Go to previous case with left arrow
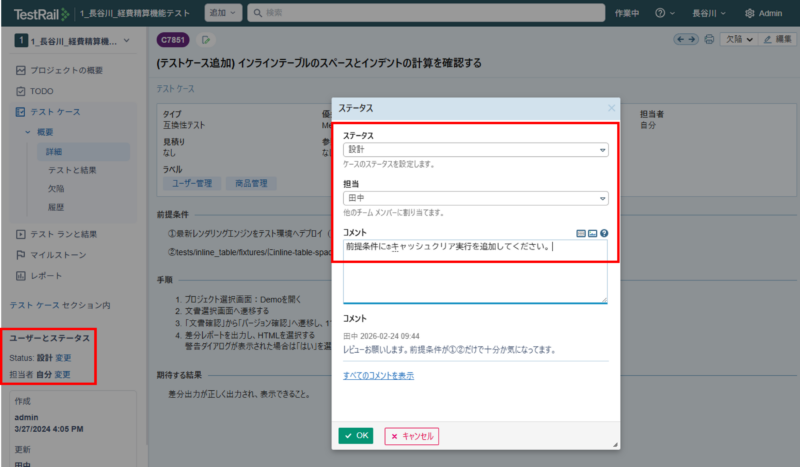 (680, 39)
